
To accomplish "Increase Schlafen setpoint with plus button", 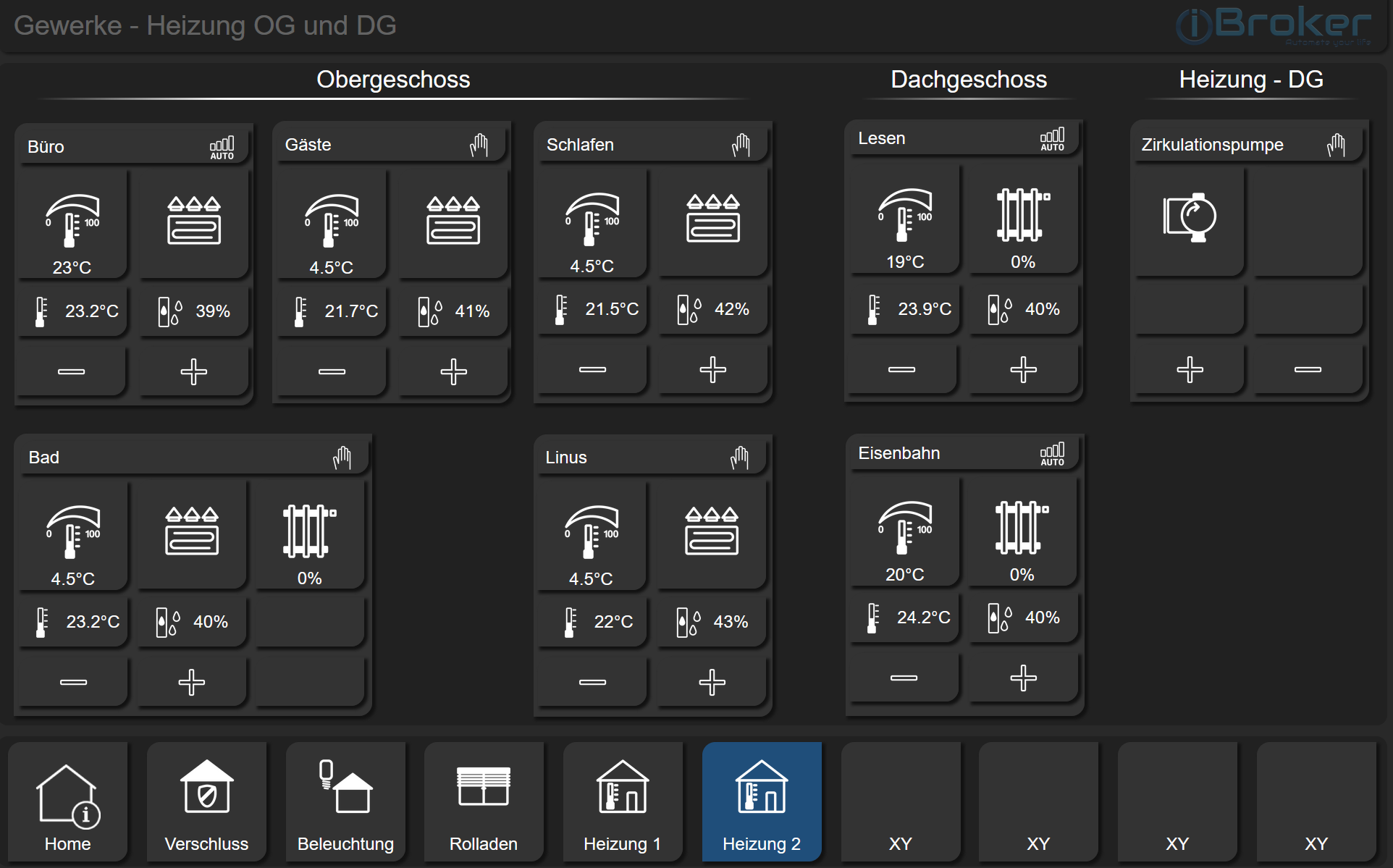I will coord(713,370).
